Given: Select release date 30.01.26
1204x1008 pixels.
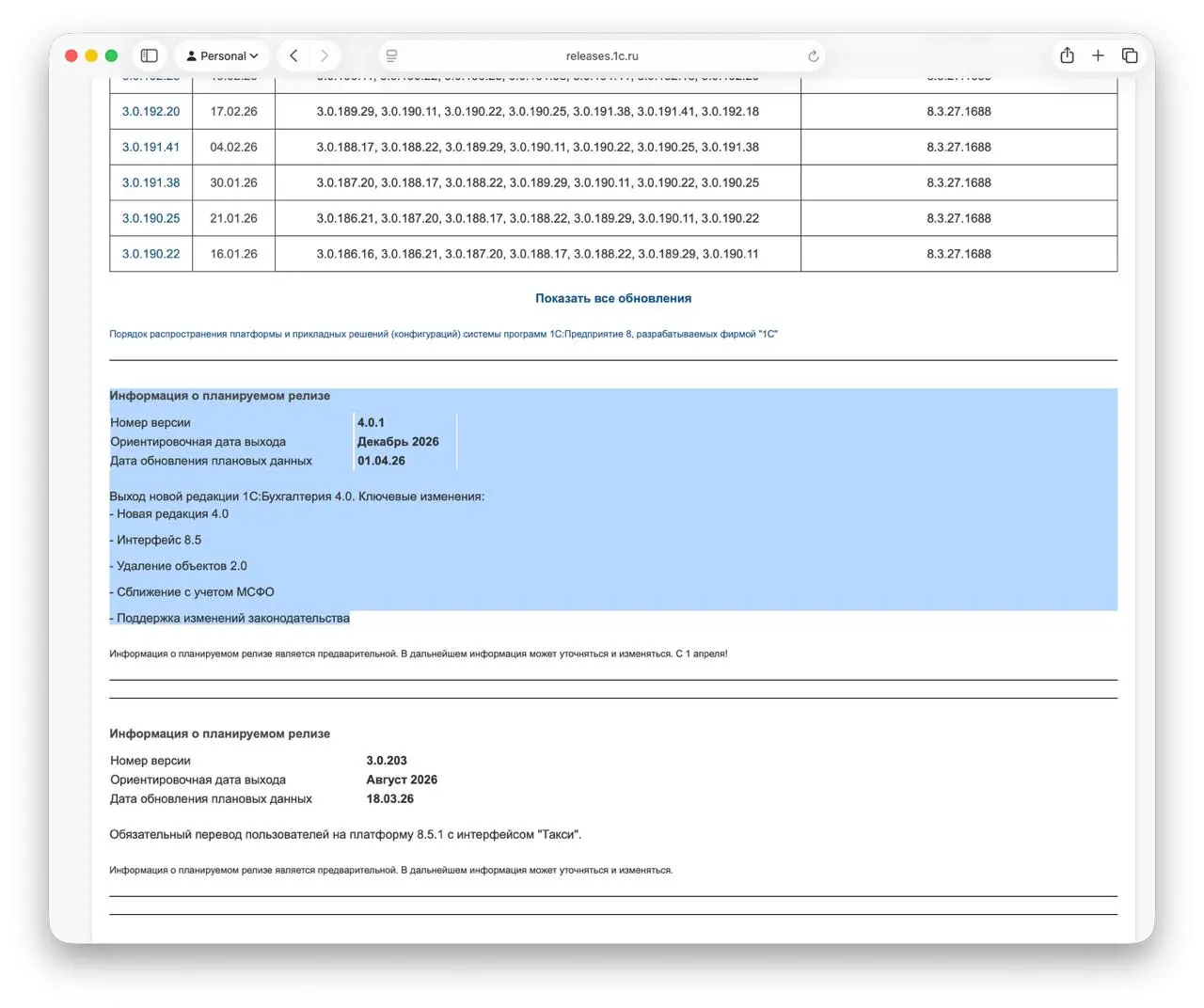Looking at the screenshot, I should point(233,182).
